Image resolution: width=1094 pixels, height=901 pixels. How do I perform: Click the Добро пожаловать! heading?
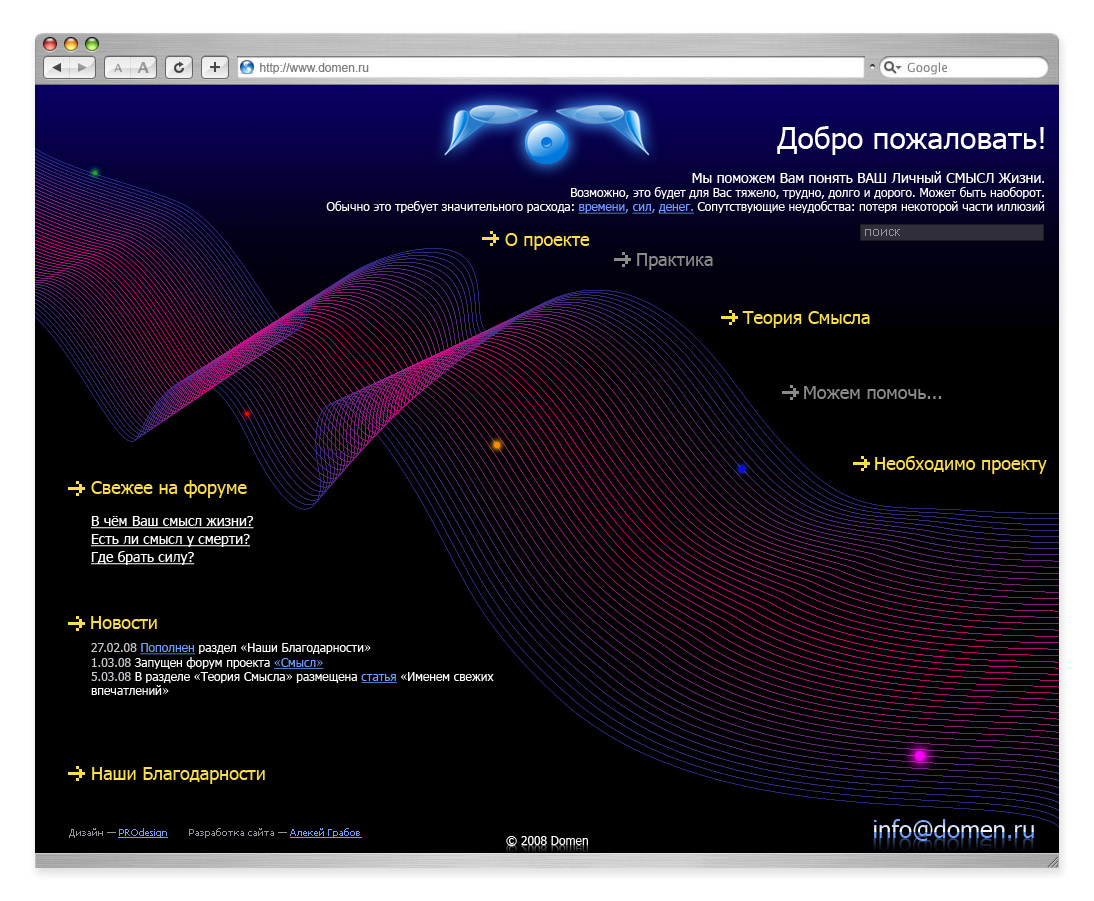pyautogui.click(x=911, y=139)
